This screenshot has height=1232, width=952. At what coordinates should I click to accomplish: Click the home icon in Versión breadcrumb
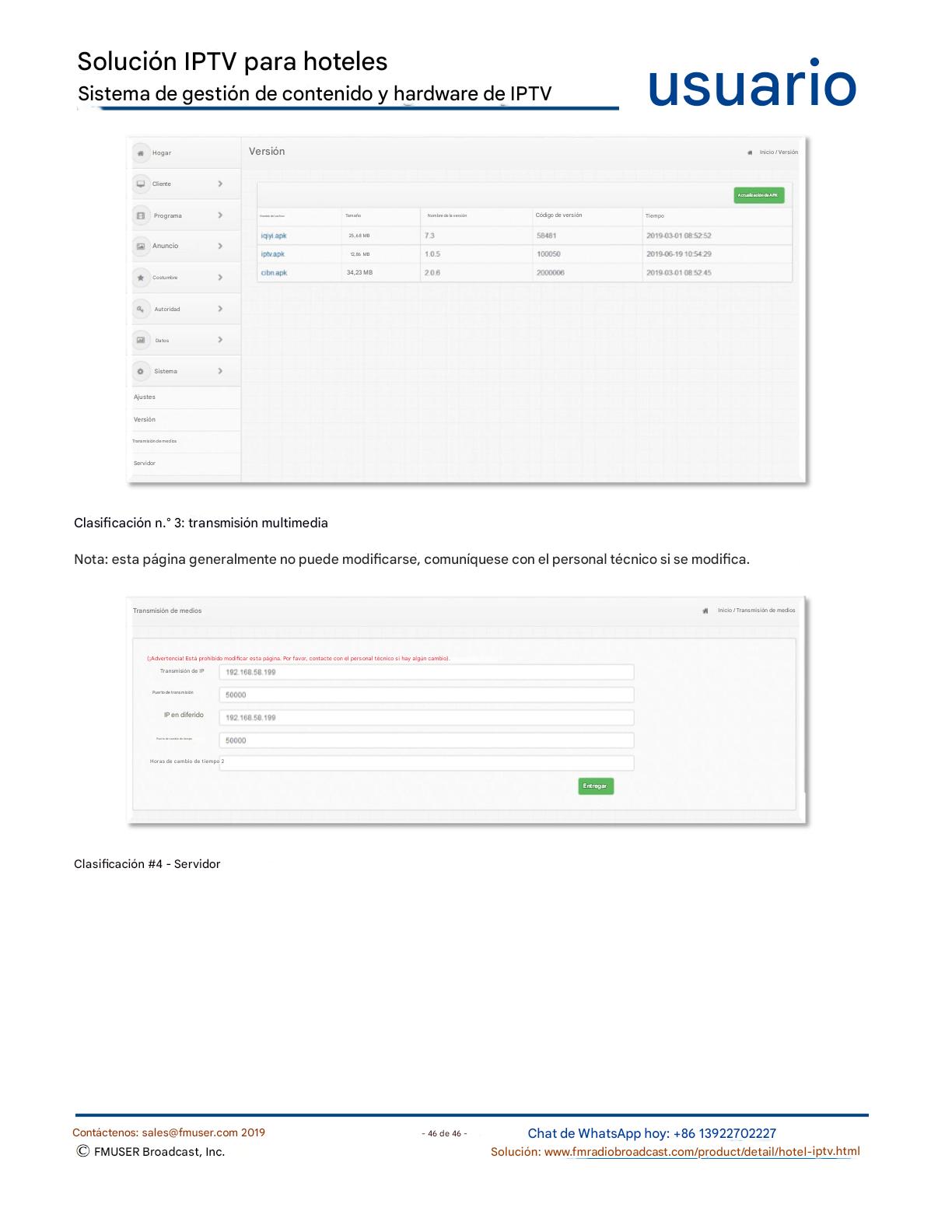[750, 152]
